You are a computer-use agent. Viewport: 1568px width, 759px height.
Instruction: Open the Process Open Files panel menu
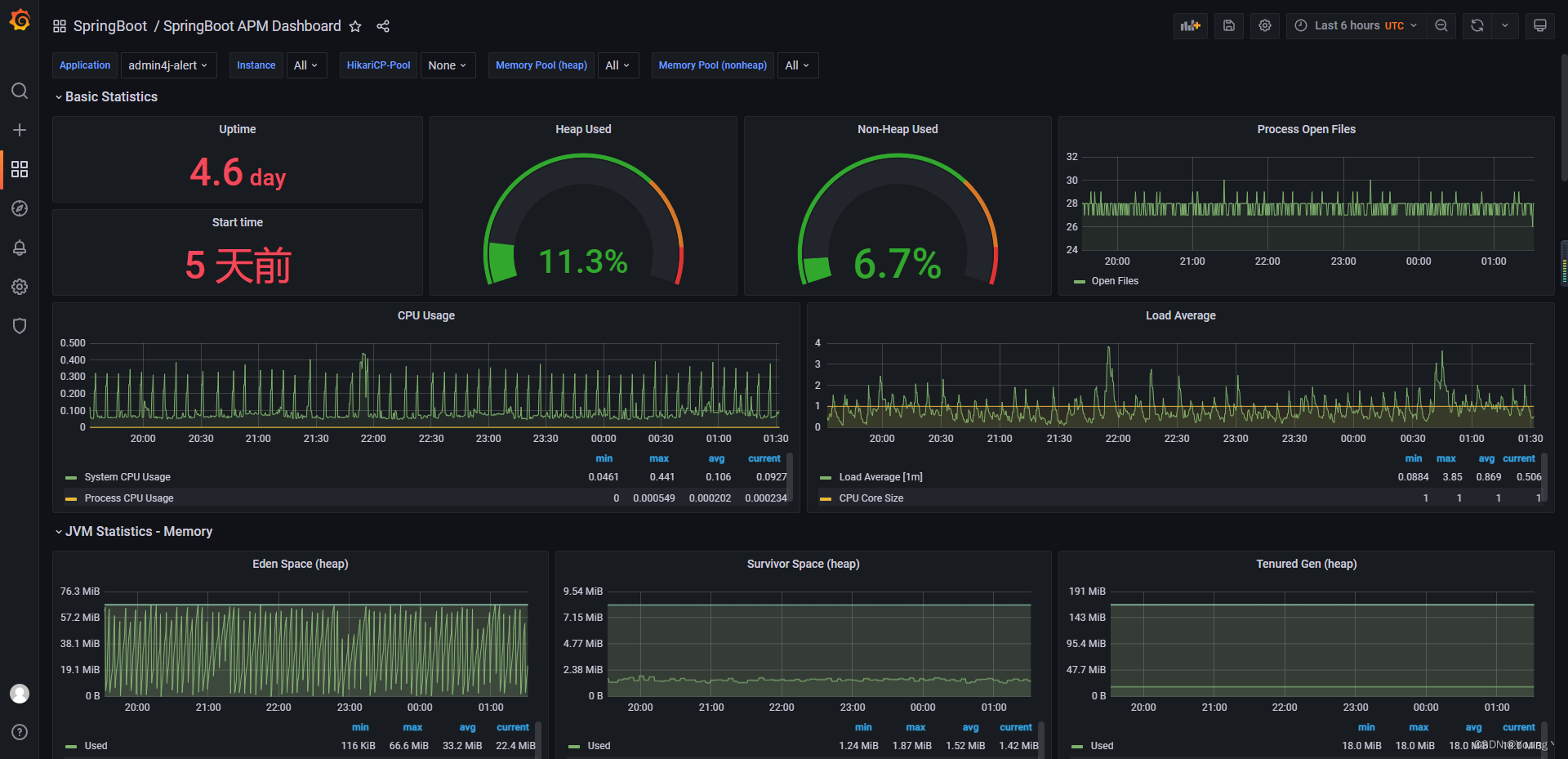(x=1306, y=129)
